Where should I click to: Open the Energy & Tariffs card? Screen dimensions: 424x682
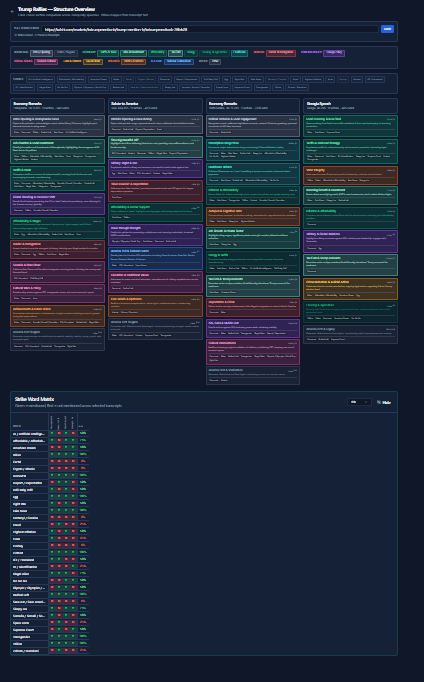click(253, 262)
